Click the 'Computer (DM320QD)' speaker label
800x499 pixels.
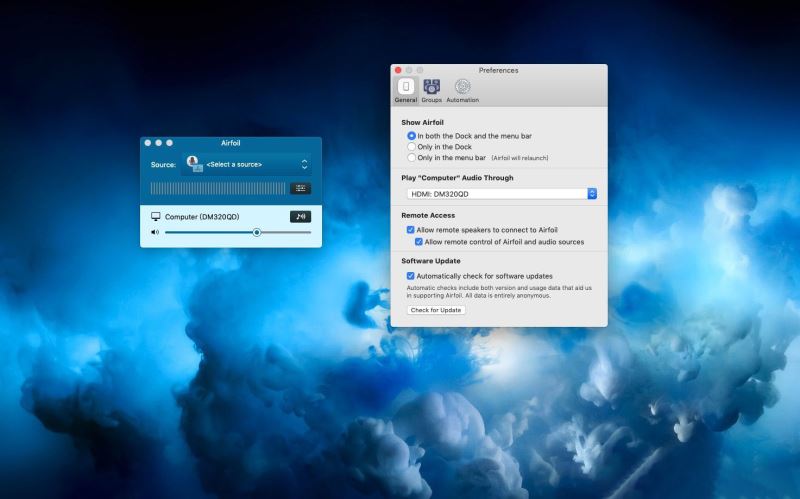(202, 217)
